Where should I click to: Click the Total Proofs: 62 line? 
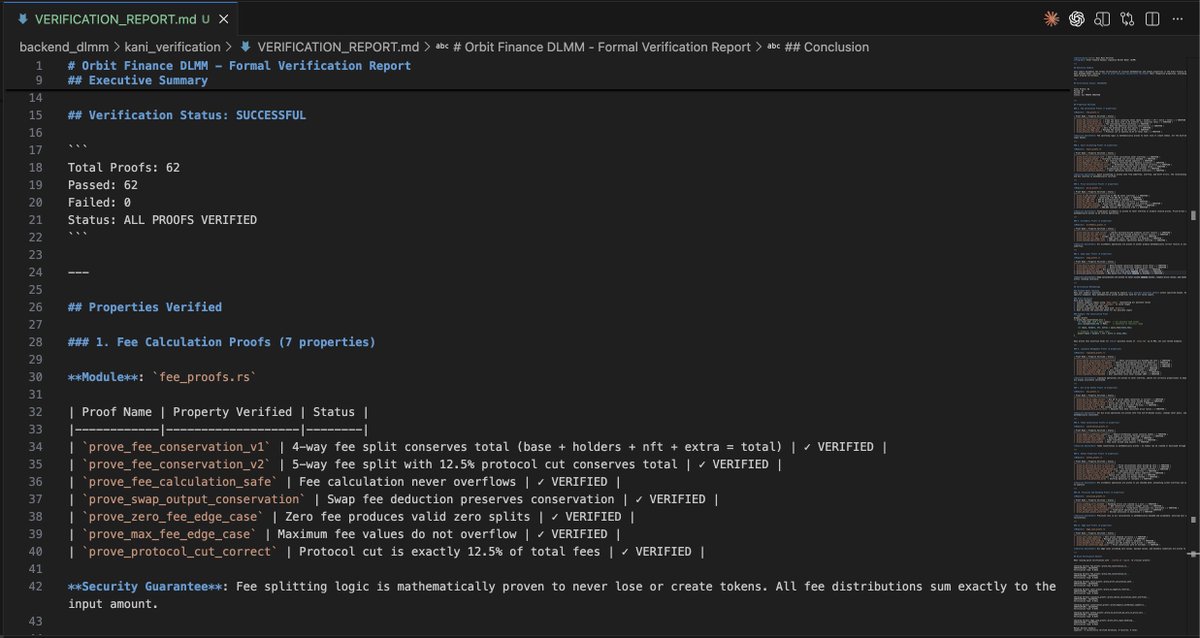point(124,168)
